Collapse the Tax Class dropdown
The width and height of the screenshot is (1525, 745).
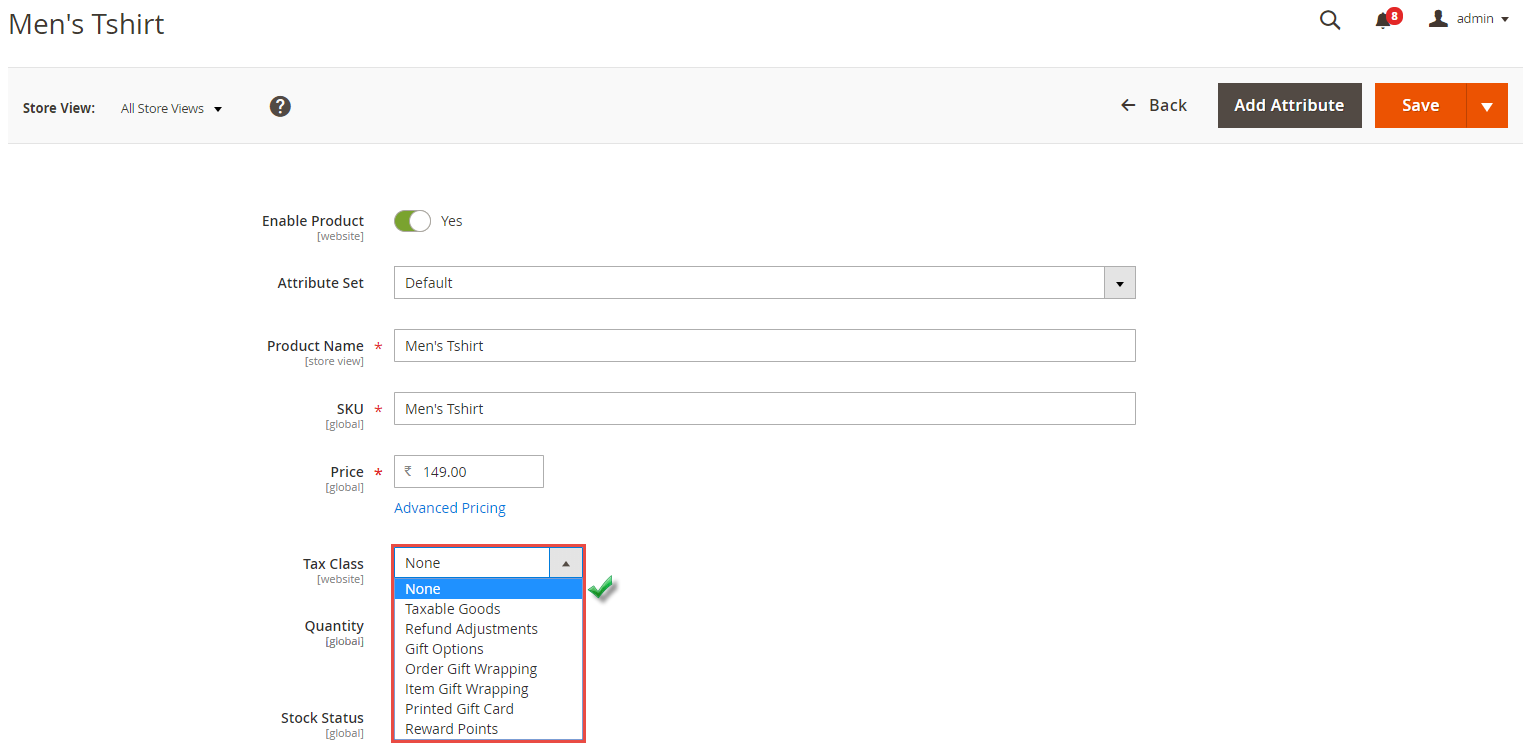click(566, 562)
